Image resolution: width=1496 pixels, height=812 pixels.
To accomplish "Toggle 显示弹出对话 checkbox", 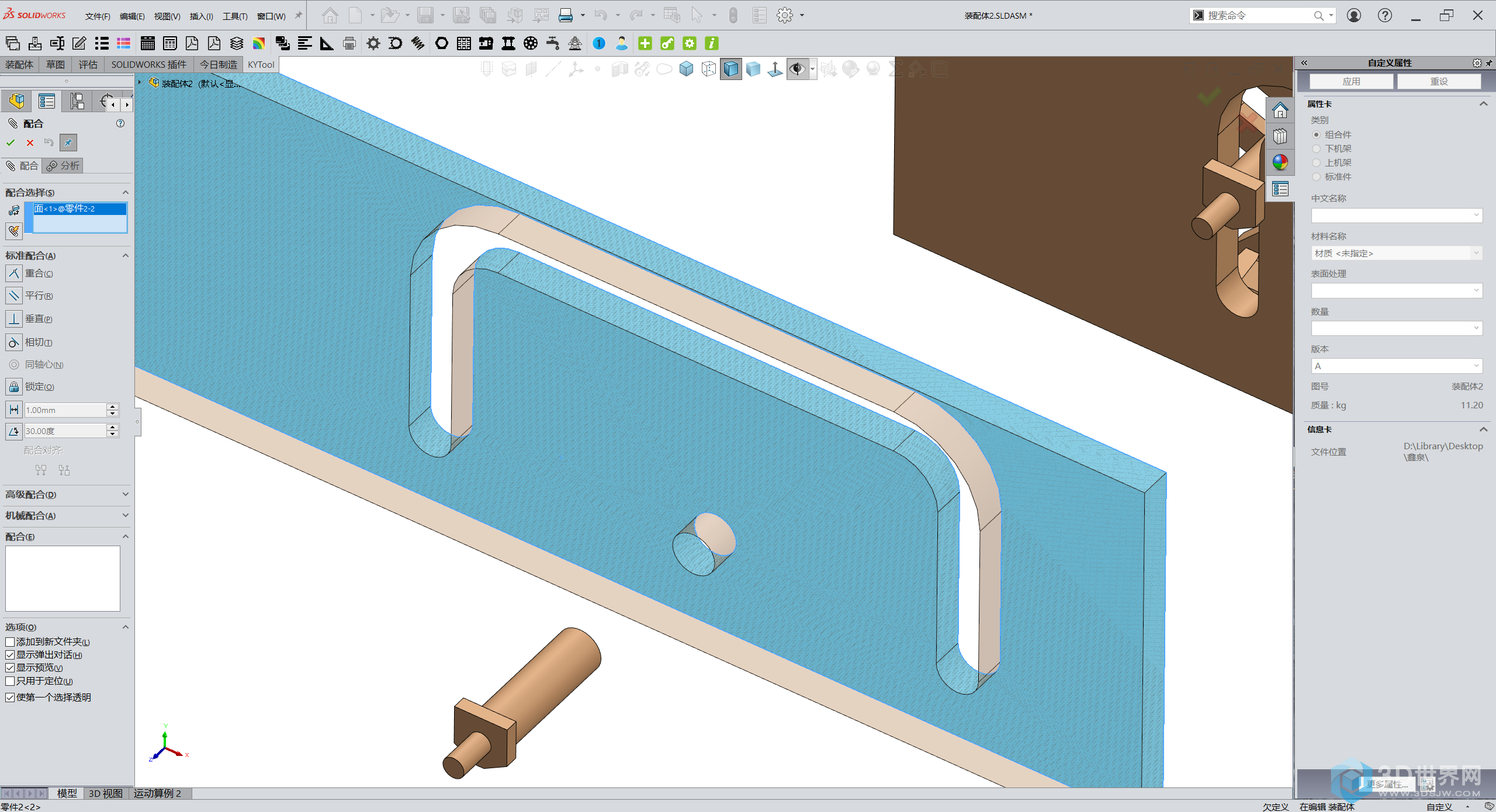I will 10,655.
